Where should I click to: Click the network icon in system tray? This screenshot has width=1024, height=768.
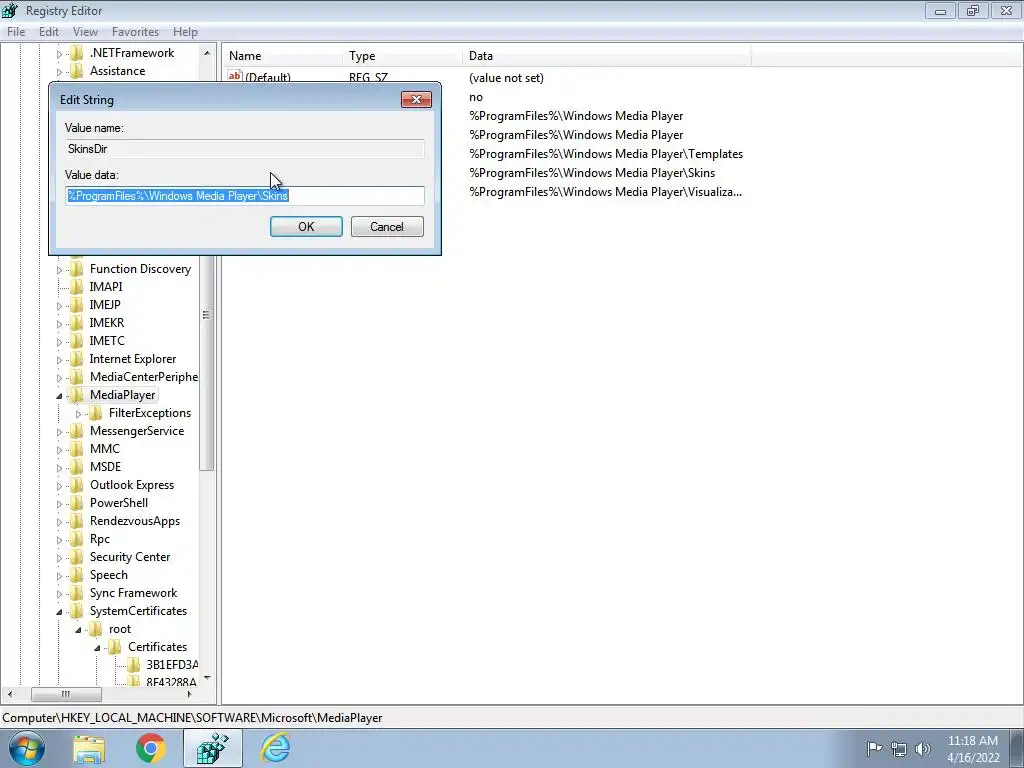pyautogui.click(x=899, y=749)
